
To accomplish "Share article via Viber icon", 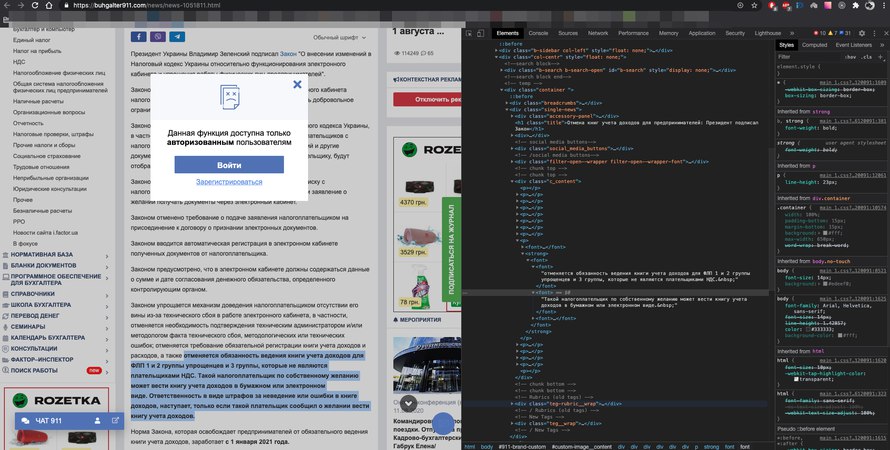I will pos(158,37).
